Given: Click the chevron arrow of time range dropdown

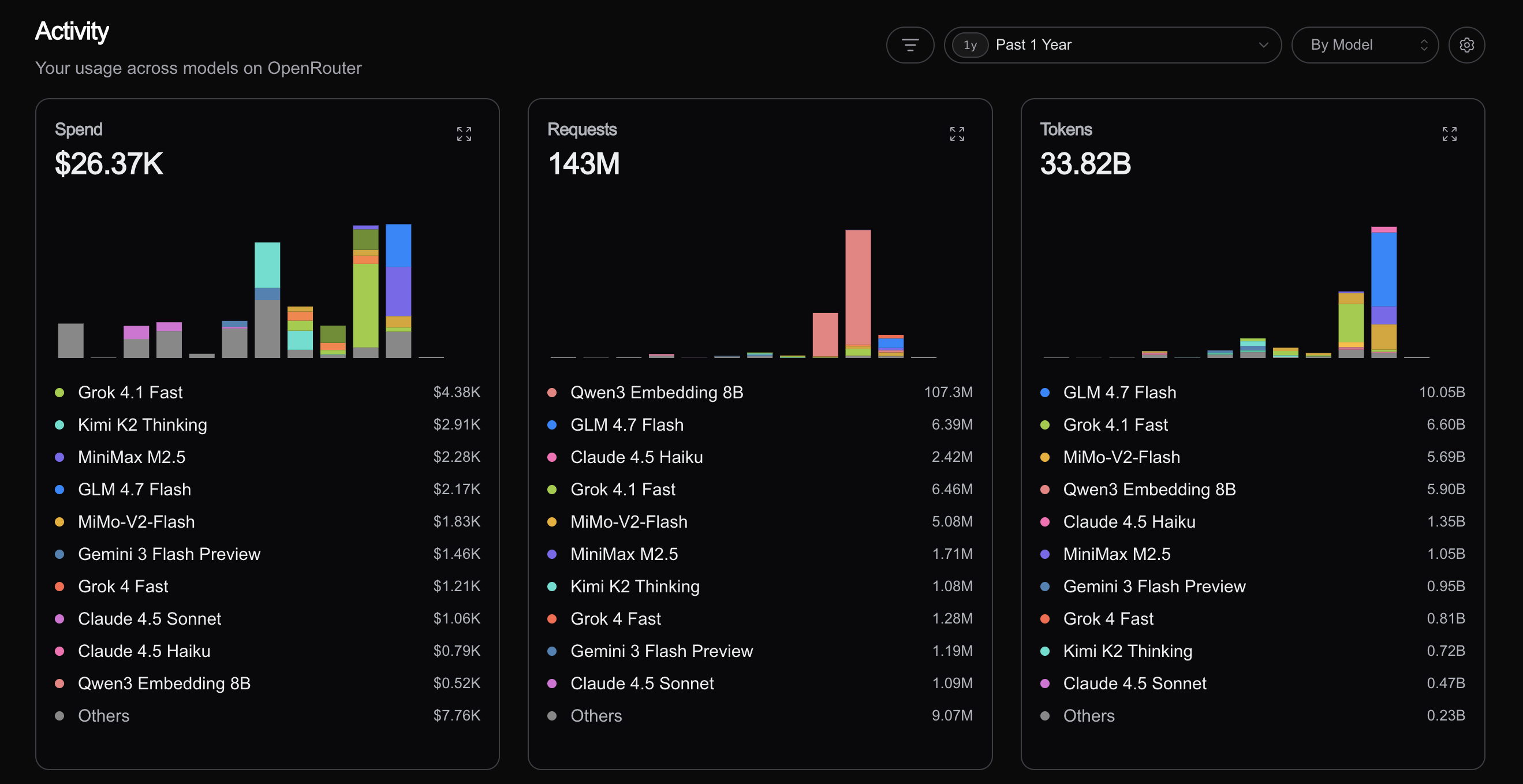Looking at the screenshot, I should pos(1263,45).
